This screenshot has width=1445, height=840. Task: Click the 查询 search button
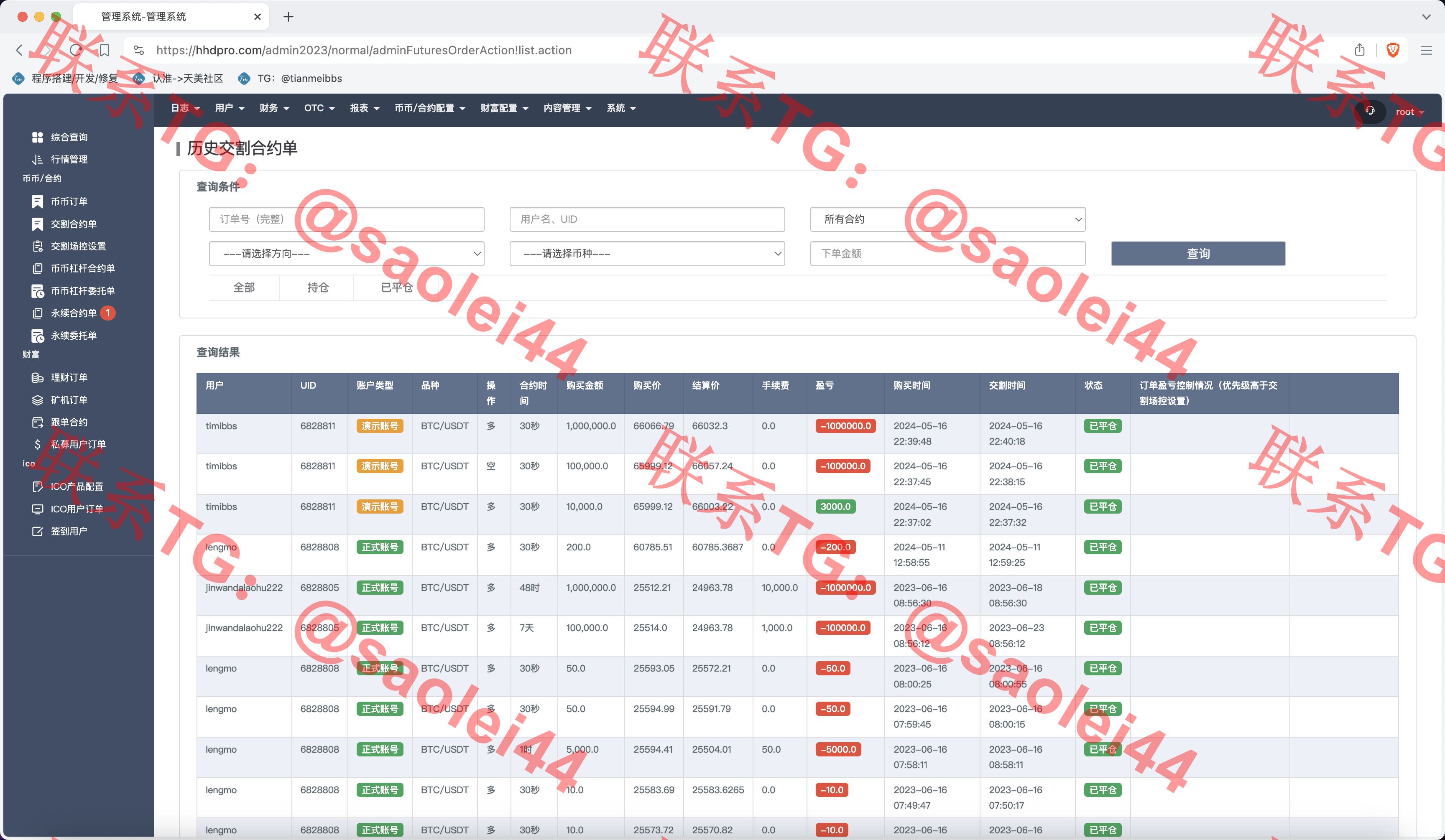click(1198, 254)
